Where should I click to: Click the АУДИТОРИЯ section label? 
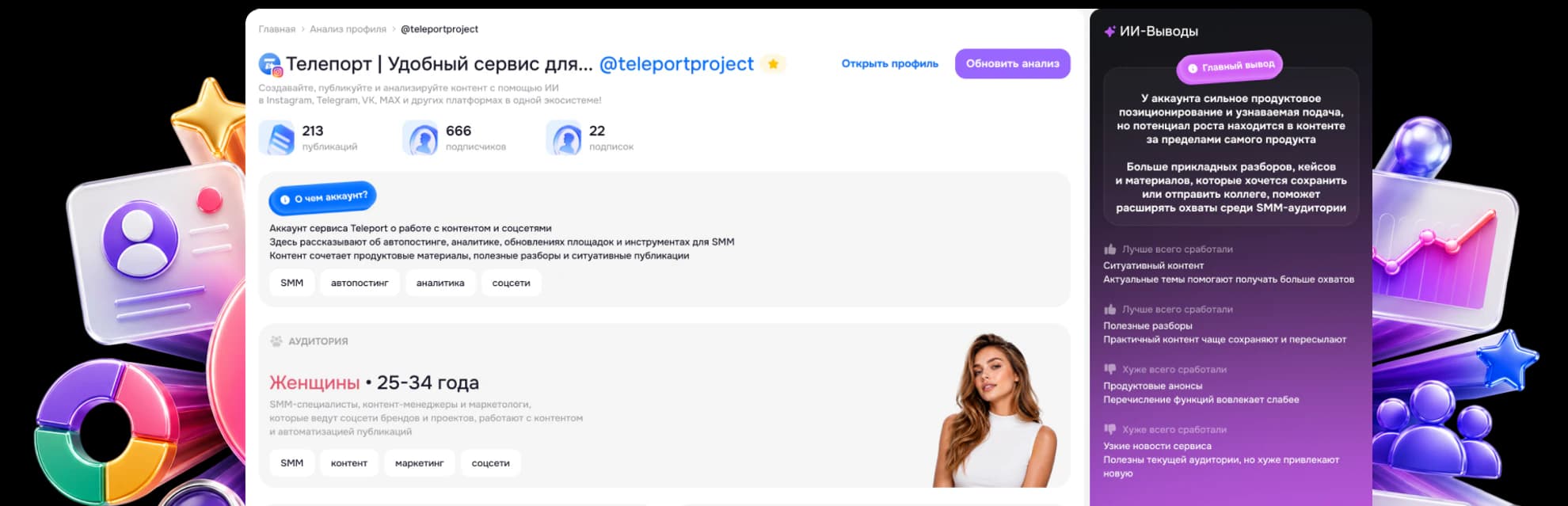click(318, 341)
